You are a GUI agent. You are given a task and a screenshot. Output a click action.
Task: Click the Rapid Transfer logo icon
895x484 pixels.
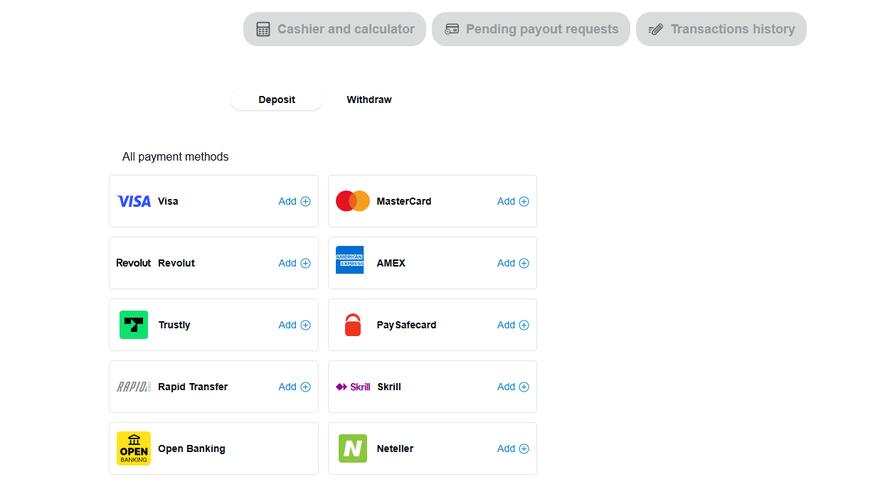[134, 387]
